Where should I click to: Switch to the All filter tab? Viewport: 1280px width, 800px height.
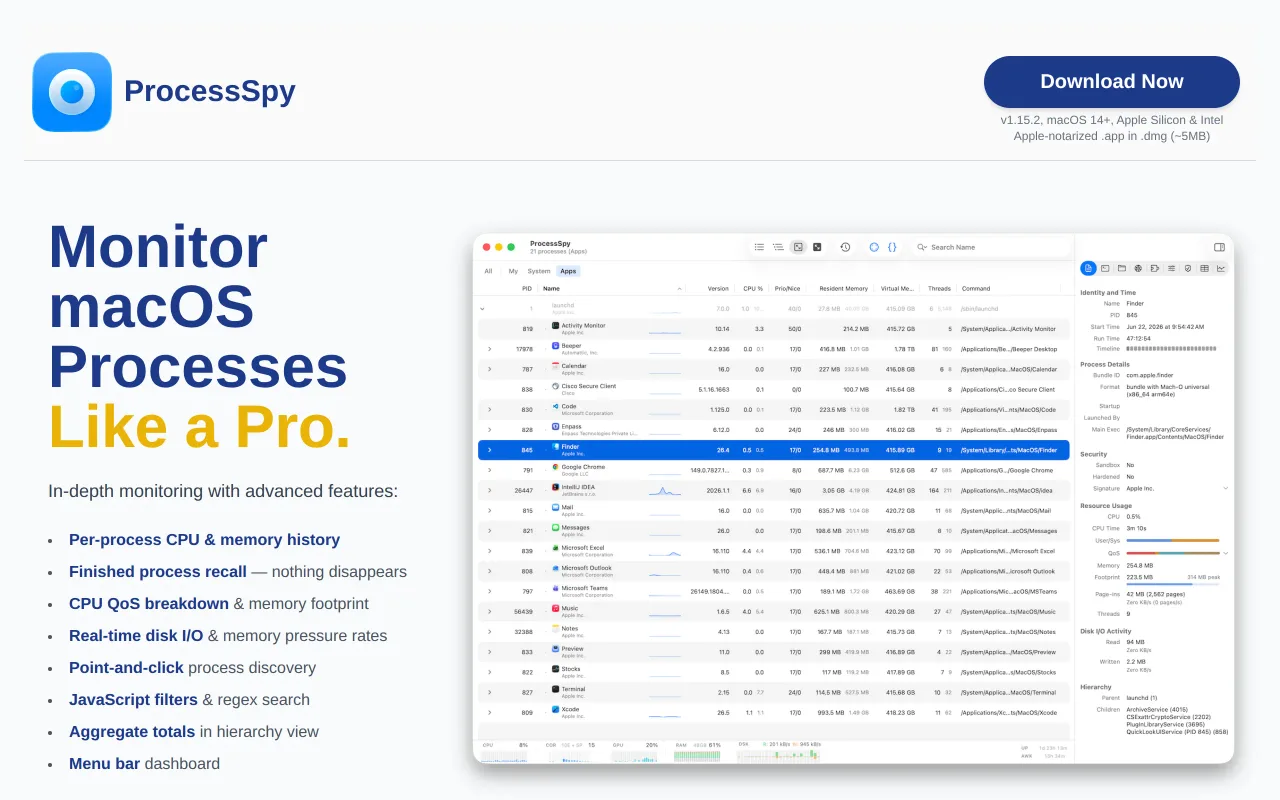(x=488, y=271)
